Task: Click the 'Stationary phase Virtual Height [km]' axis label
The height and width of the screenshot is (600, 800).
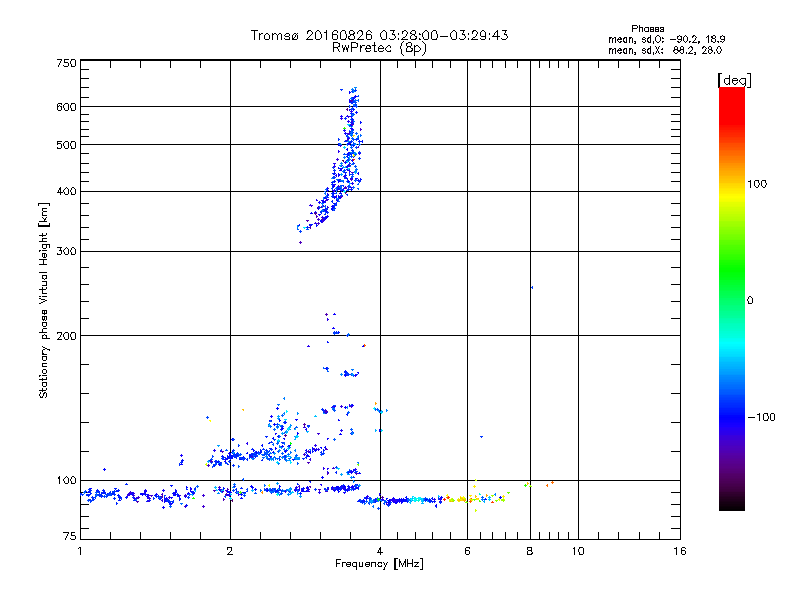Action: (x=43, y=300)
